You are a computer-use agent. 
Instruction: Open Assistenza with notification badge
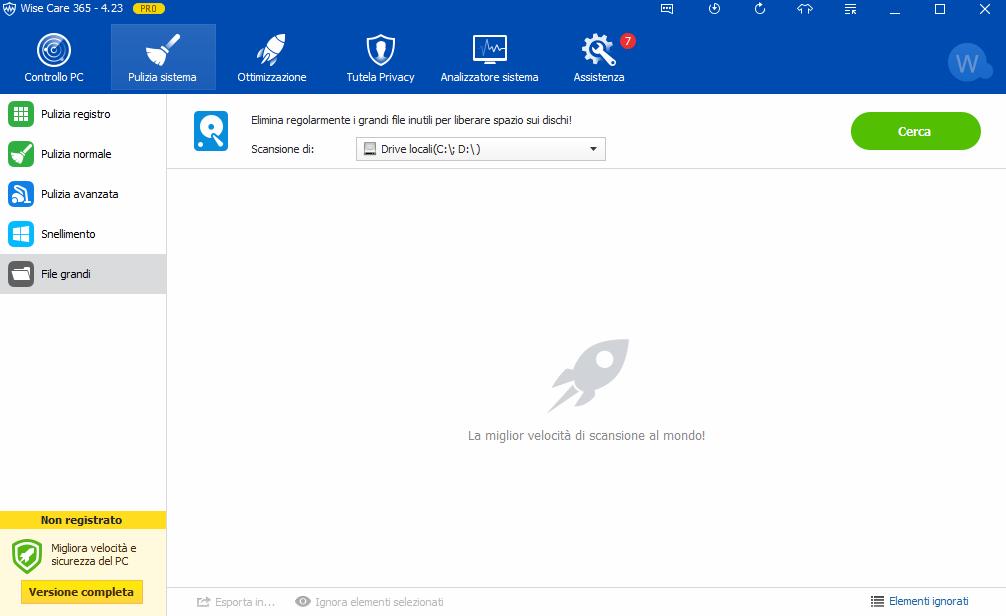[599, 58]
